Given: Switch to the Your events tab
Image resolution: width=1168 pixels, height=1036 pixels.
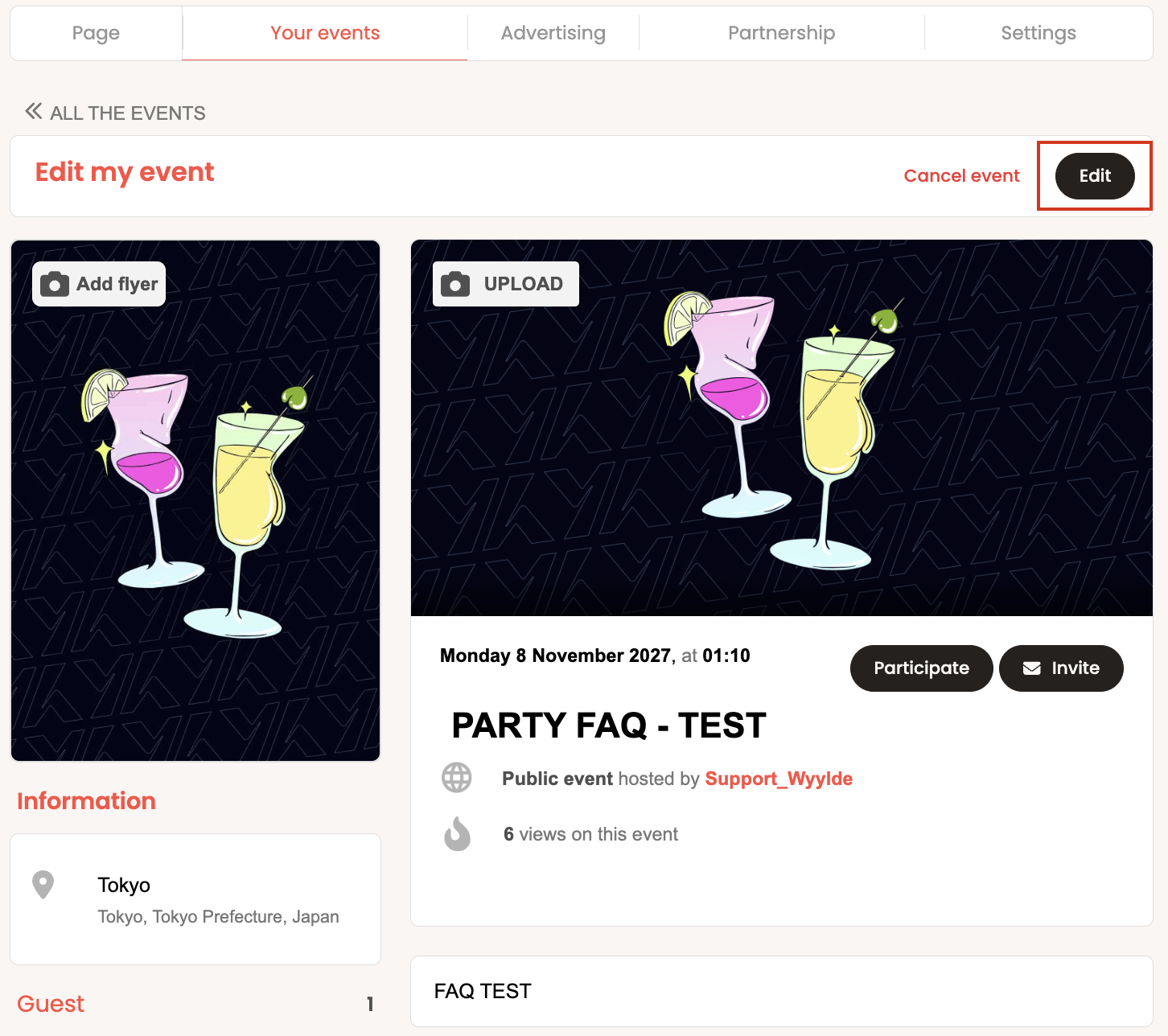Looking at the screenshot, I should pos(325,33).
